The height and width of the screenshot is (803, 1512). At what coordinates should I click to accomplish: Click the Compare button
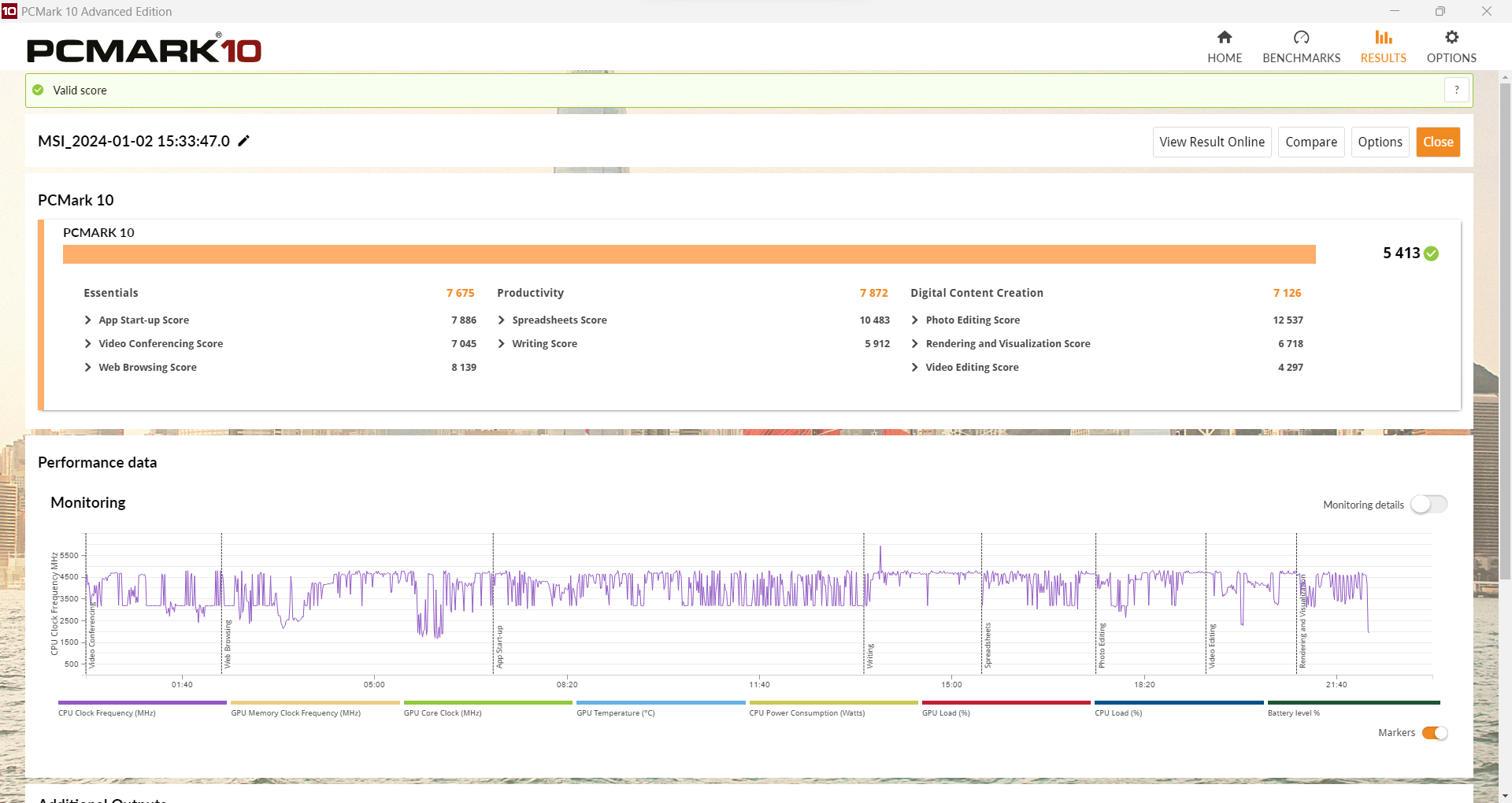[1310, 142]
